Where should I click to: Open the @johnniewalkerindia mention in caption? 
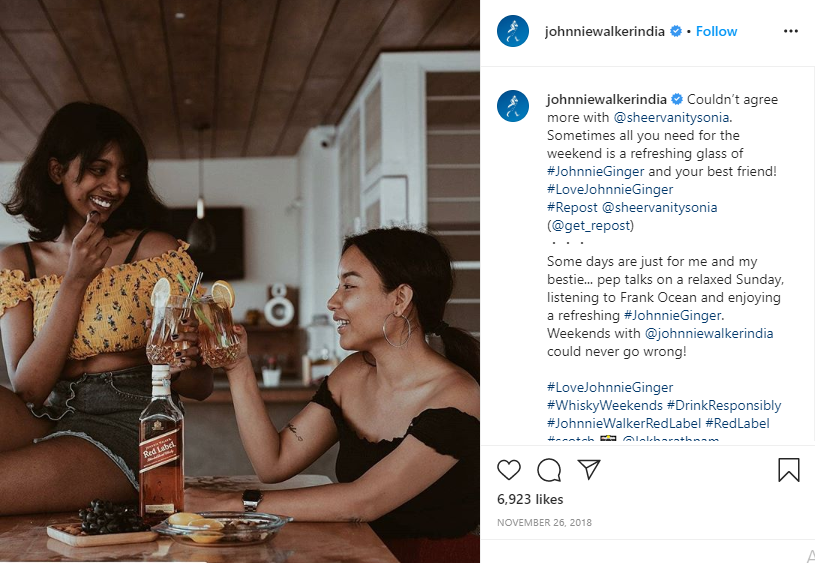709,333
